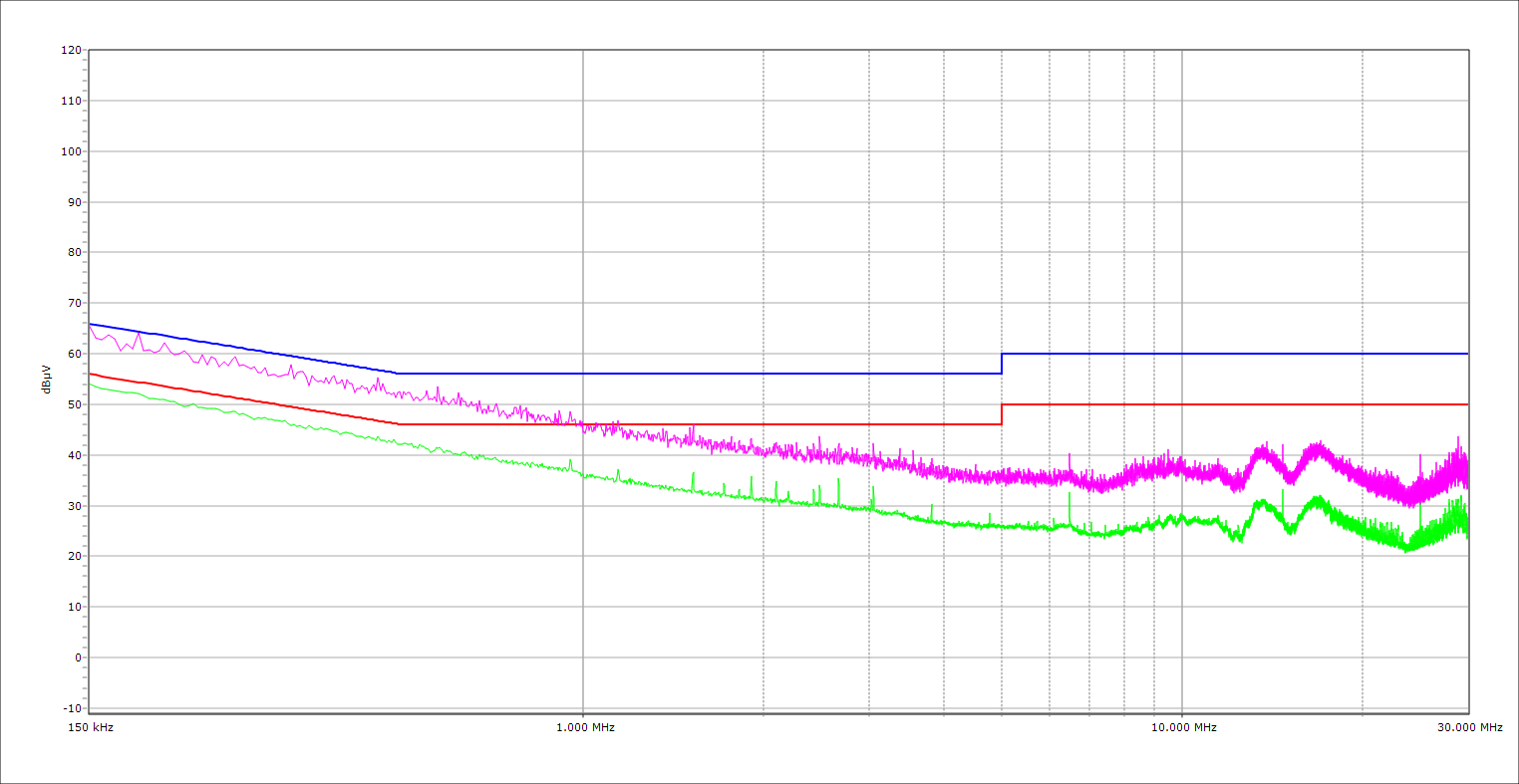Click green trace start at 150 kHz

click(x=91, y=384)
